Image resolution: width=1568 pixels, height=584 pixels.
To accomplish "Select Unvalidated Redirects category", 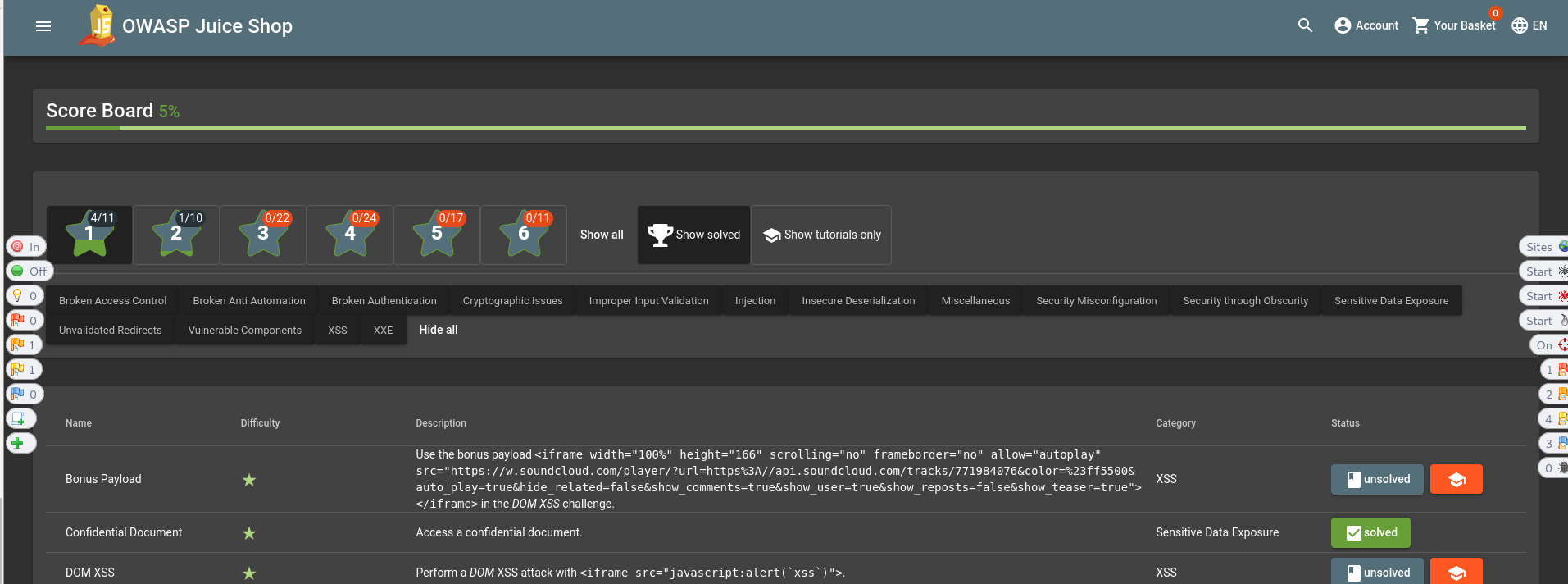I will click(111, 330).
